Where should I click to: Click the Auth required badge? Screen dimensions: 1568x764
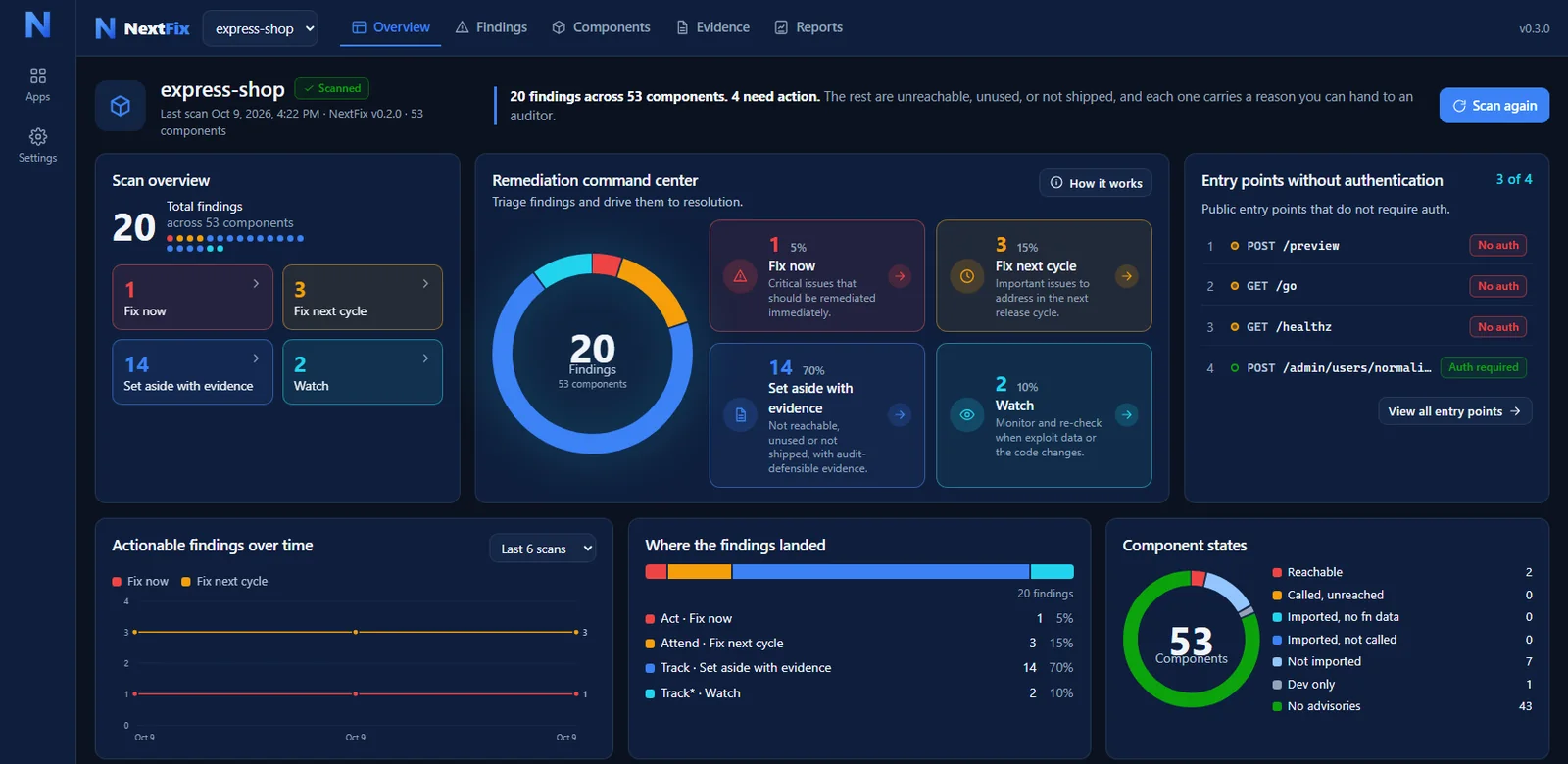(1483, 367)
